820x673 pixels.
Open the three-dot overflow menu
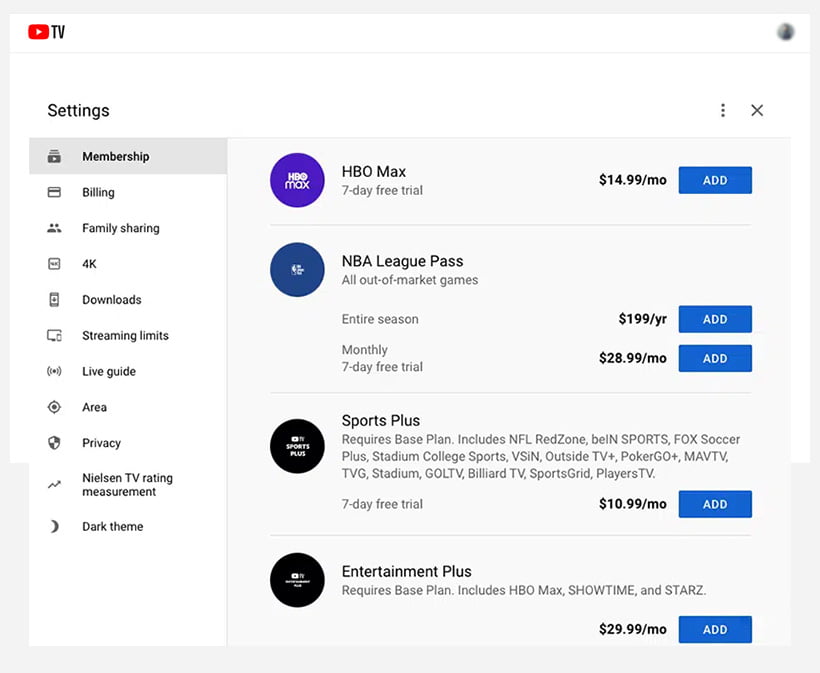click(x=723, y=110)
